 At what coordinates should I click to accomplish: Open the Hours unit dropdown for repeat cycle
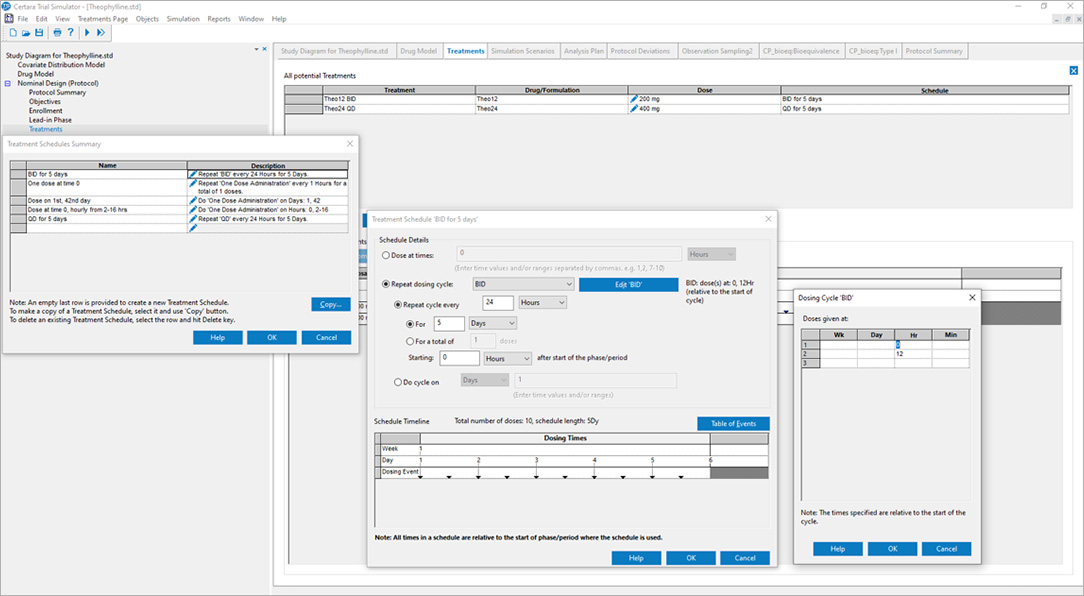click(559, 303)
